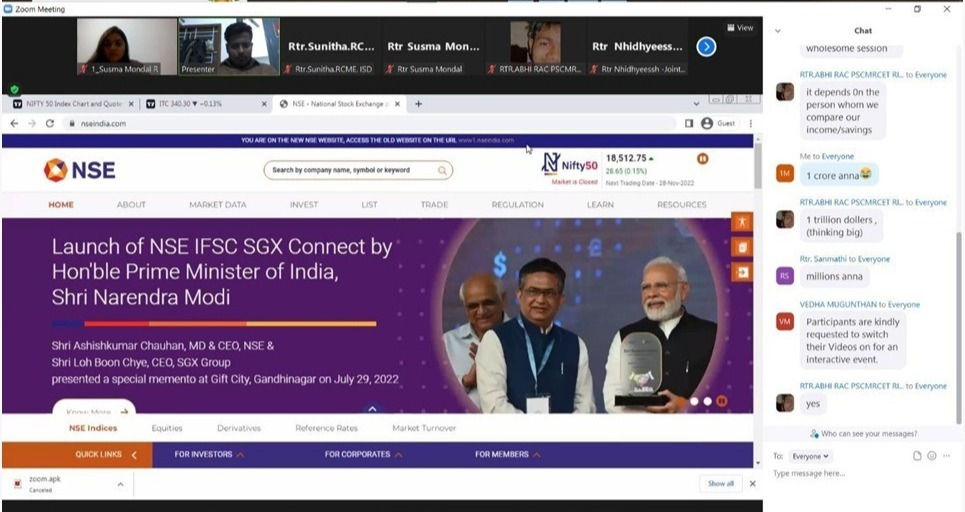Click the accessibility icon on right edge
The height and width of the screenshot is (512, 965).
[x=742, y=222]
